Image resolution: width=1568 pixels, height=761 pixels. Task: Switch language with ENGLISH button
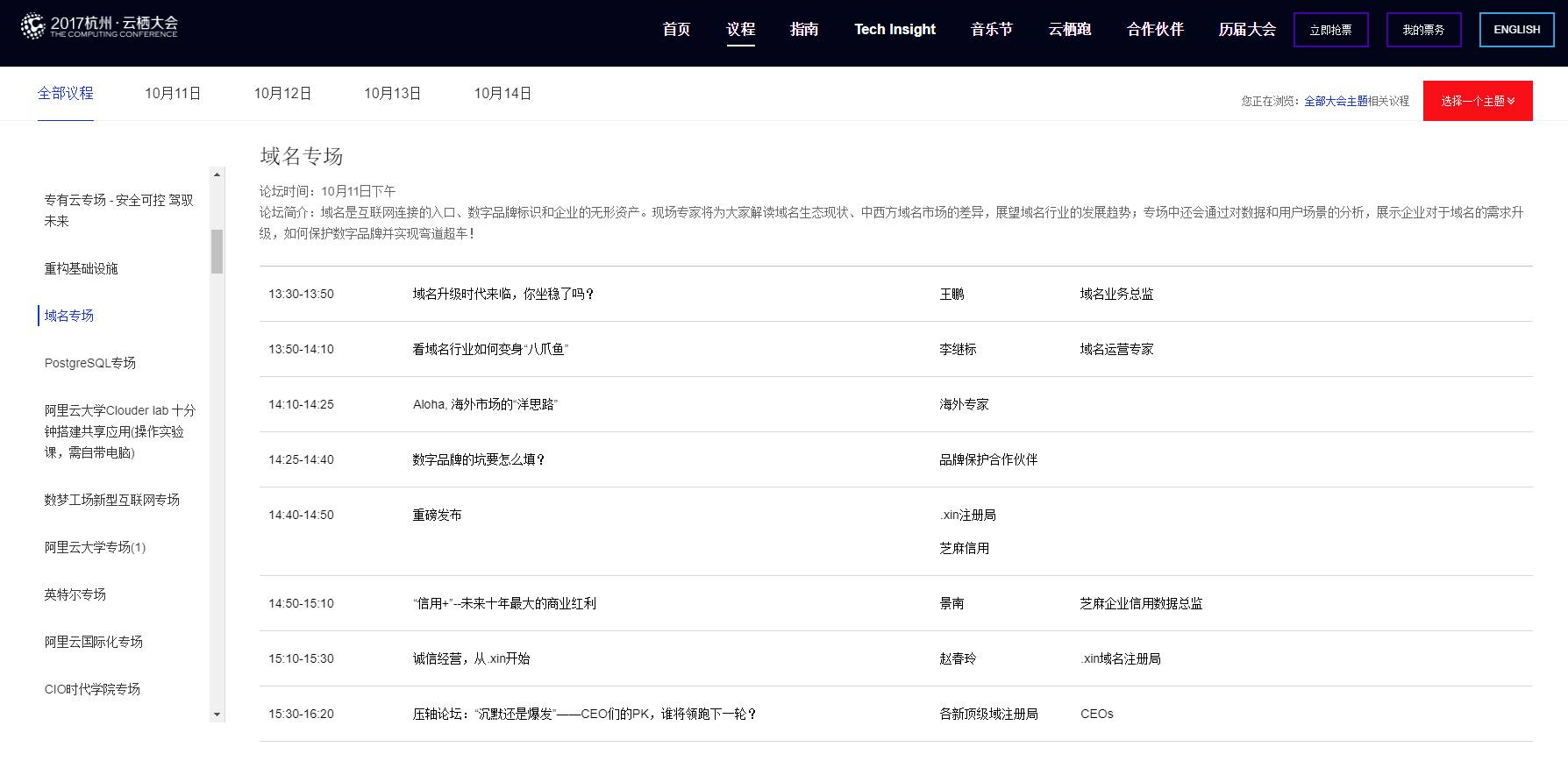pos(1516,30)
